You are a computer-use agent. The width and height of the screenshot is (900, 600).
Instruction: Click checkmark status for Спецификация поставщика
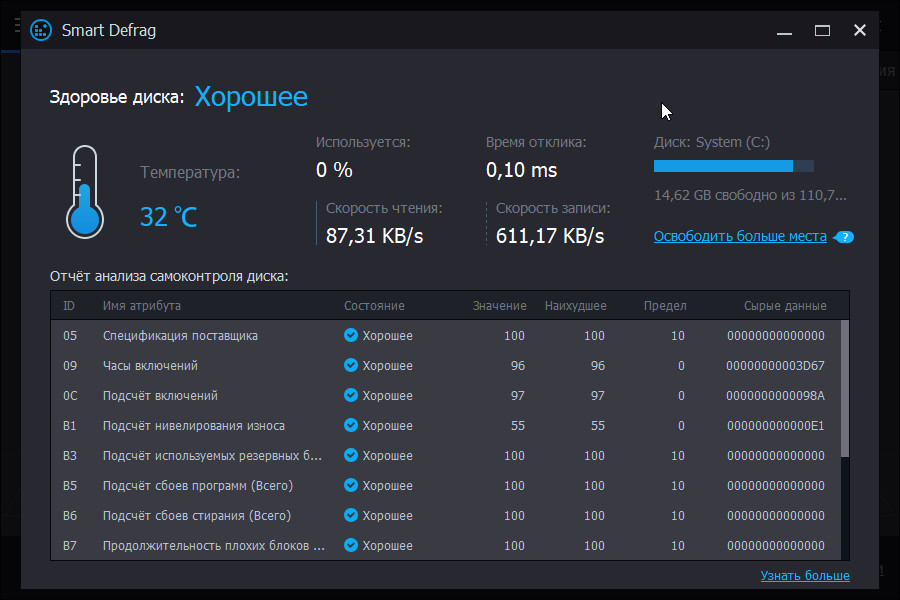pos(349,335)
